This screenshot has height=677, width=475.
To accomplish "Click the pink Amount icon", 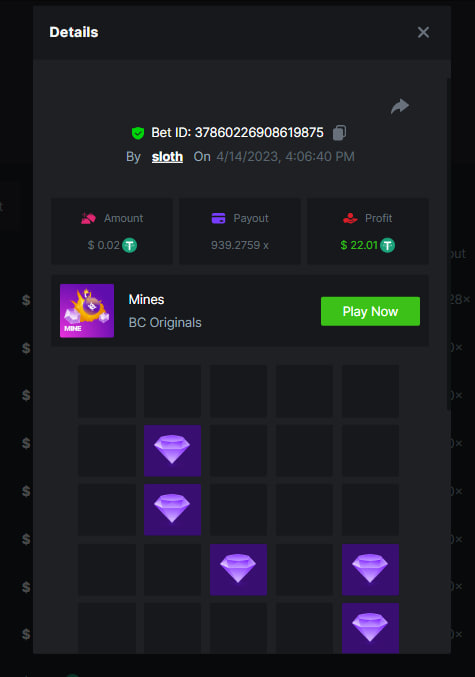I will (x=89, y=218).
